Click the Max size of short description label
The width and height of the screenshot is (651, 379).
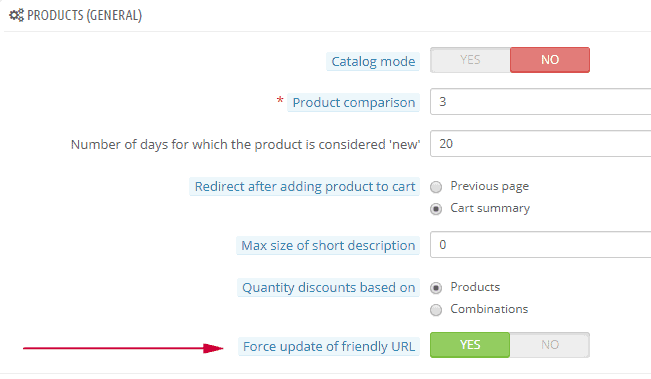pyautogui.click(x=328, y=246)
